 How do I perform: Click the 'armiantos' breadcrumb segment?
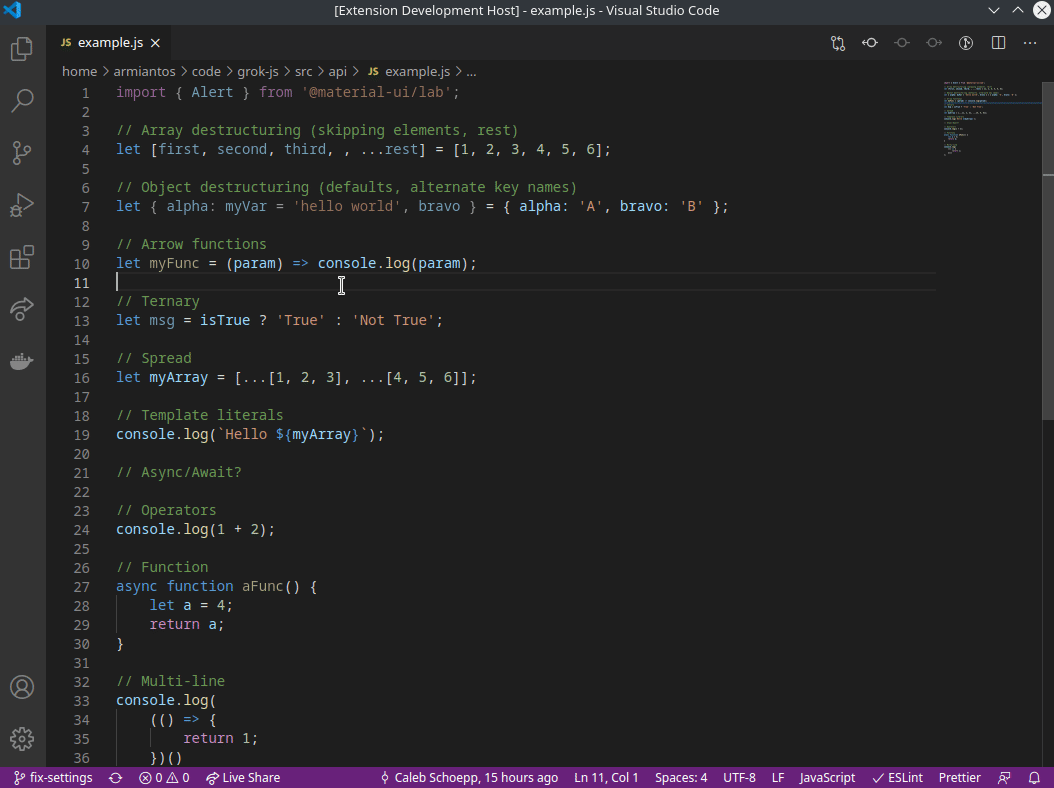pos(145,71)
